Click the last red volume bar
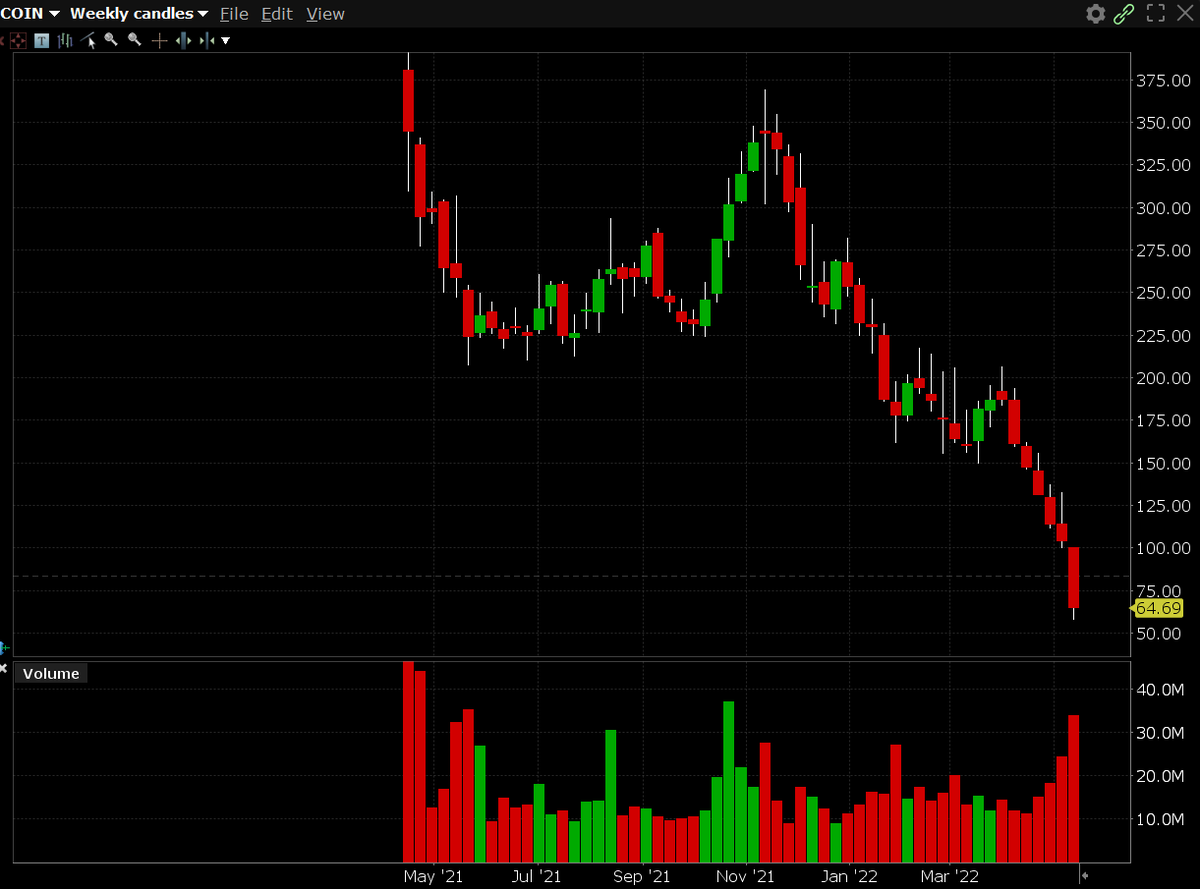The width and height of the screenshot is (1200, 889). [1074, 789]
